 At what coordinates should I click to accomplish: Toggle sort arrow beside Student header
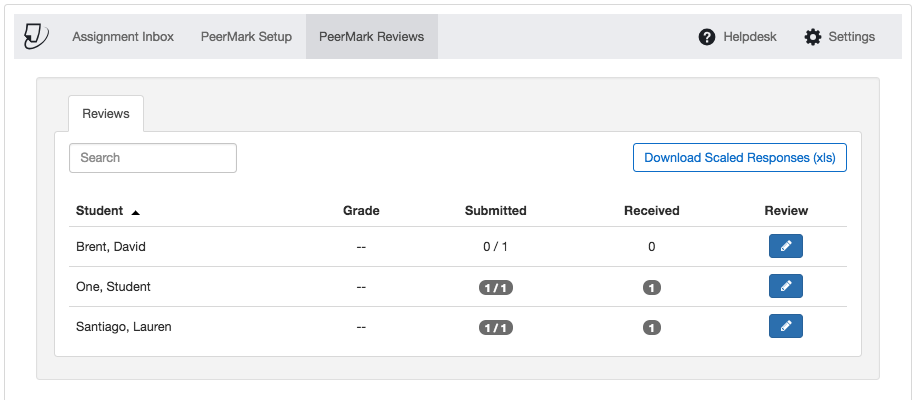tap(135, 212)
